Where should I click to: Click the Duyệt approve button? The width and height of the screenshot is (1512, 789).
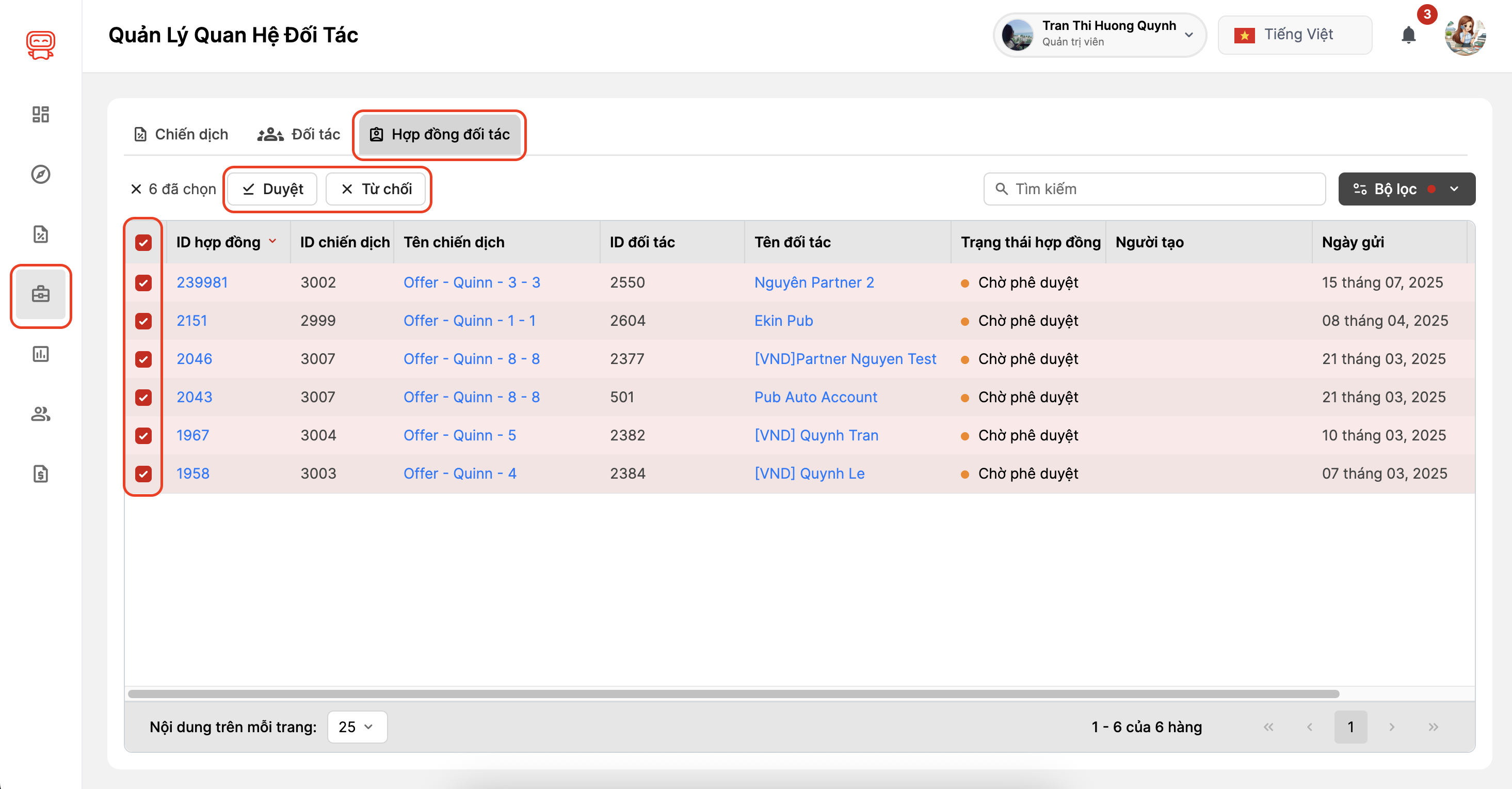[x=273, y=189]
